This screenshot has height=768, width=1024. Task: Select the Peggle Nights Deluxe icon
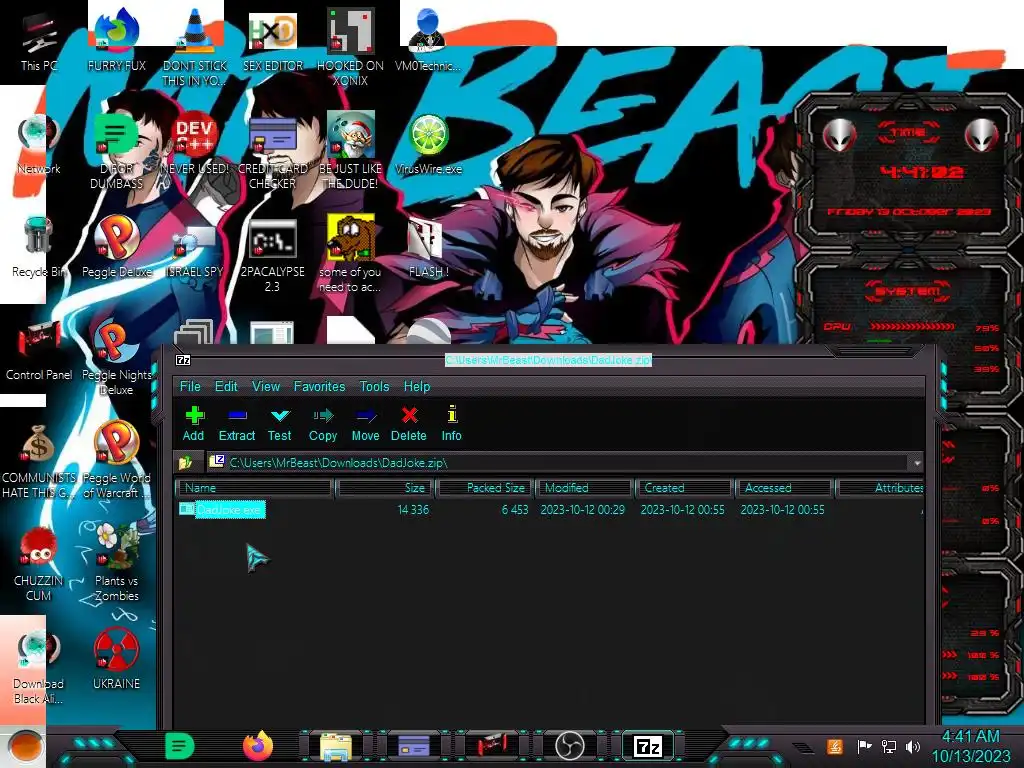[117, 358]
